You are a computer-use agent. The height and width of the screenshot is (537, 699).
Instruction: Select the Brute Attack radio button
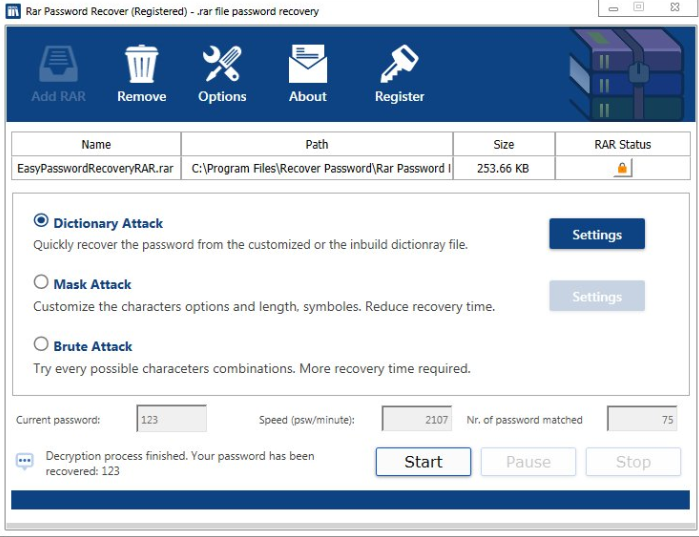(41, 344)
